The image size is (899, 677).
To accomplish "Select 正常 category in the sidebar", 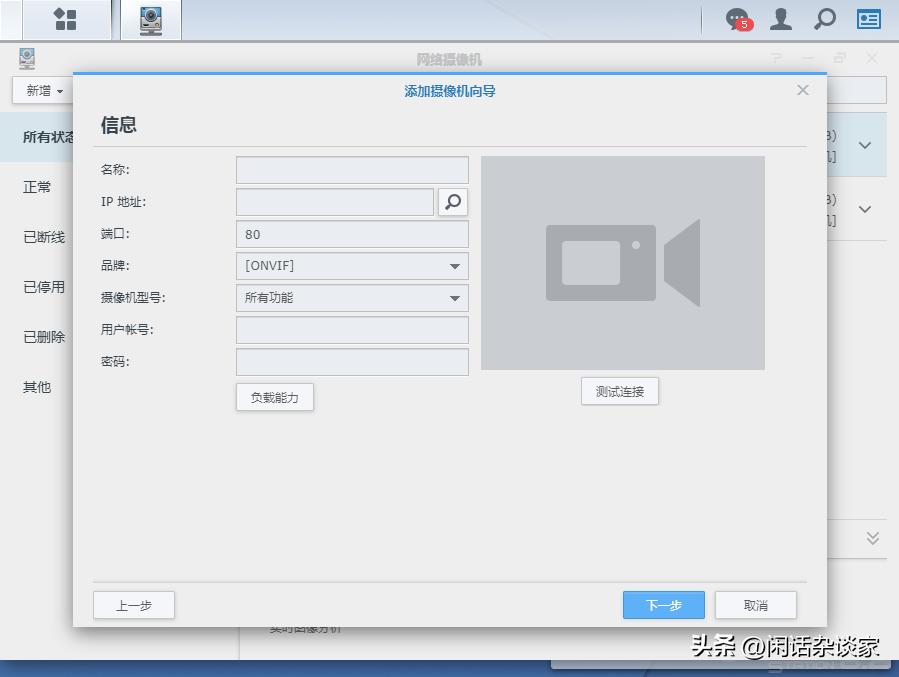I will coord(37,187).
